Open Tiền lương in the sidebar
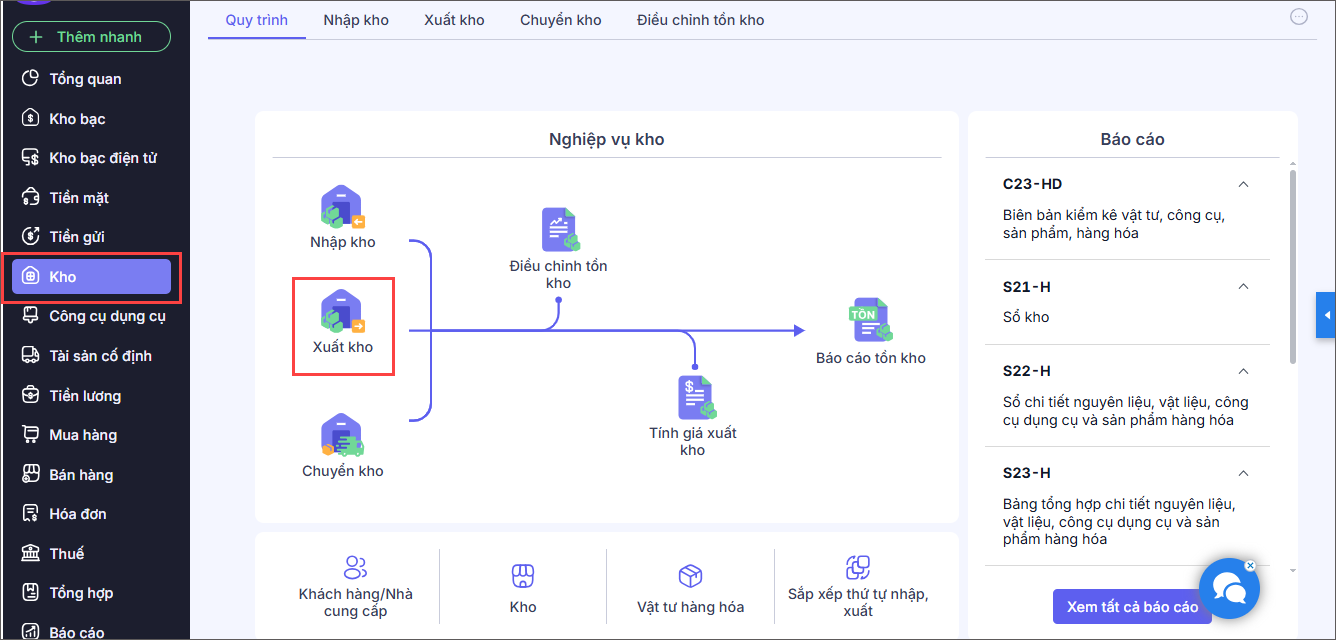 click(x=85, y=396)
